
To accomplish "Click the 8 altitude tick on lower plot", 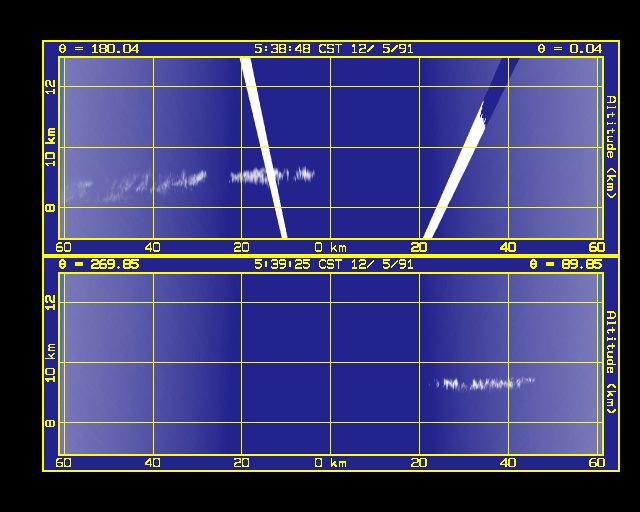I will 50,423.
